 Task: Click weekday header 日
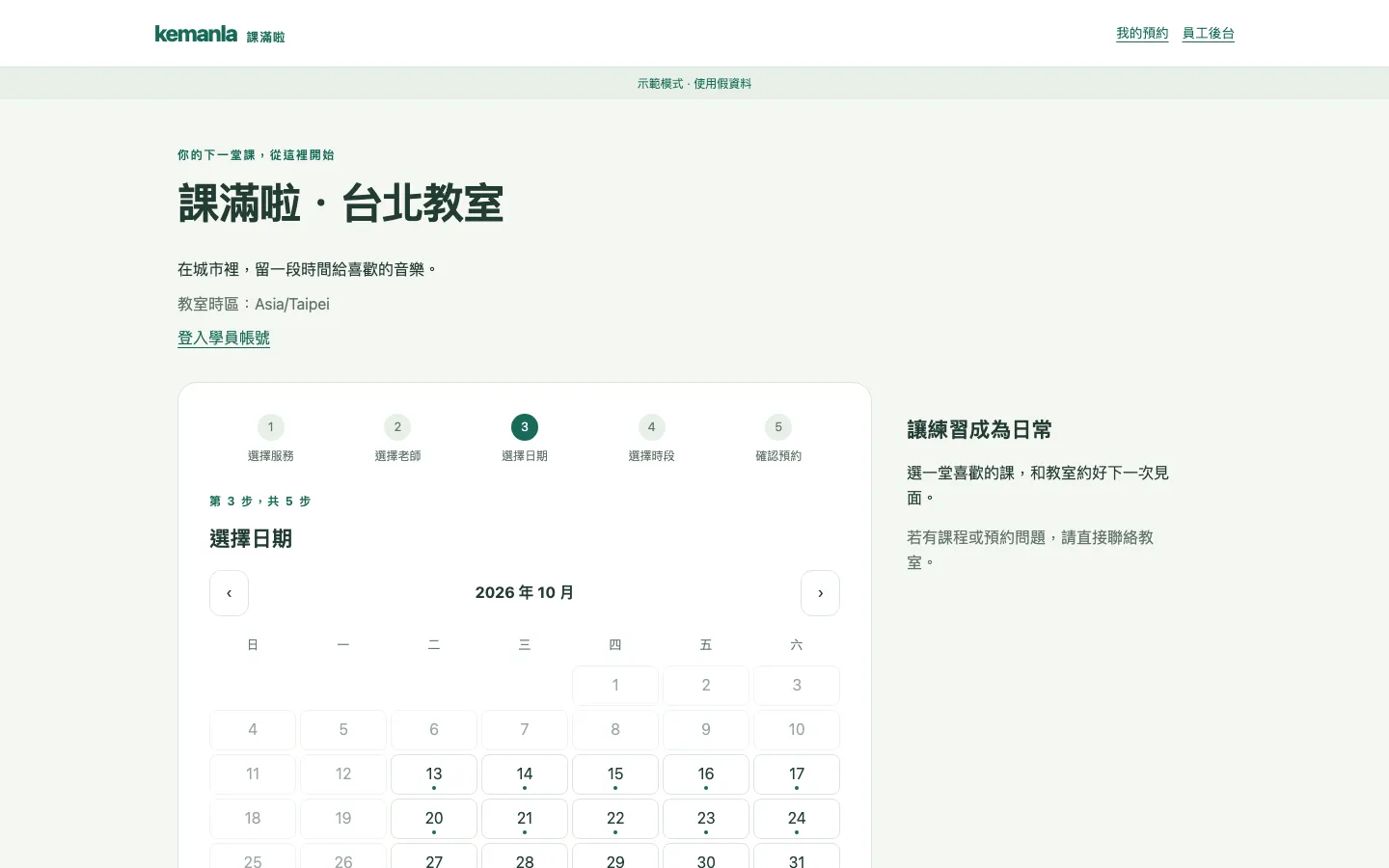coord(253,645)
